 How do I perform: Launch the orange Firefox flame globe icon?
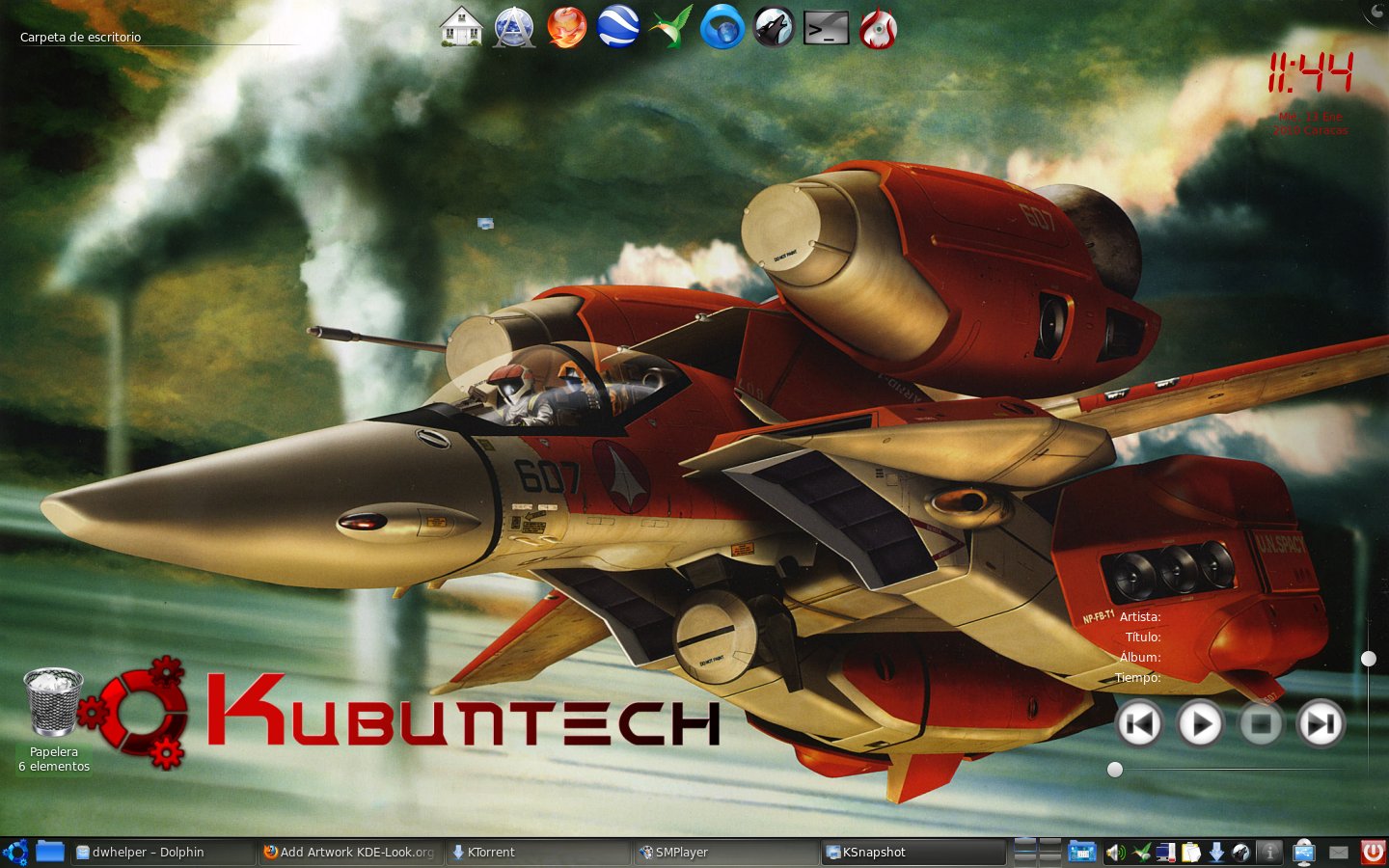566,27
